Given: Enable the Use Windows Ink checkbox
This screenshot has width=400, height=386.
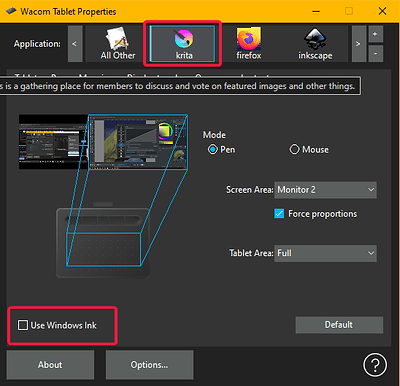Looking at the screenshot, I should [23, 325].
